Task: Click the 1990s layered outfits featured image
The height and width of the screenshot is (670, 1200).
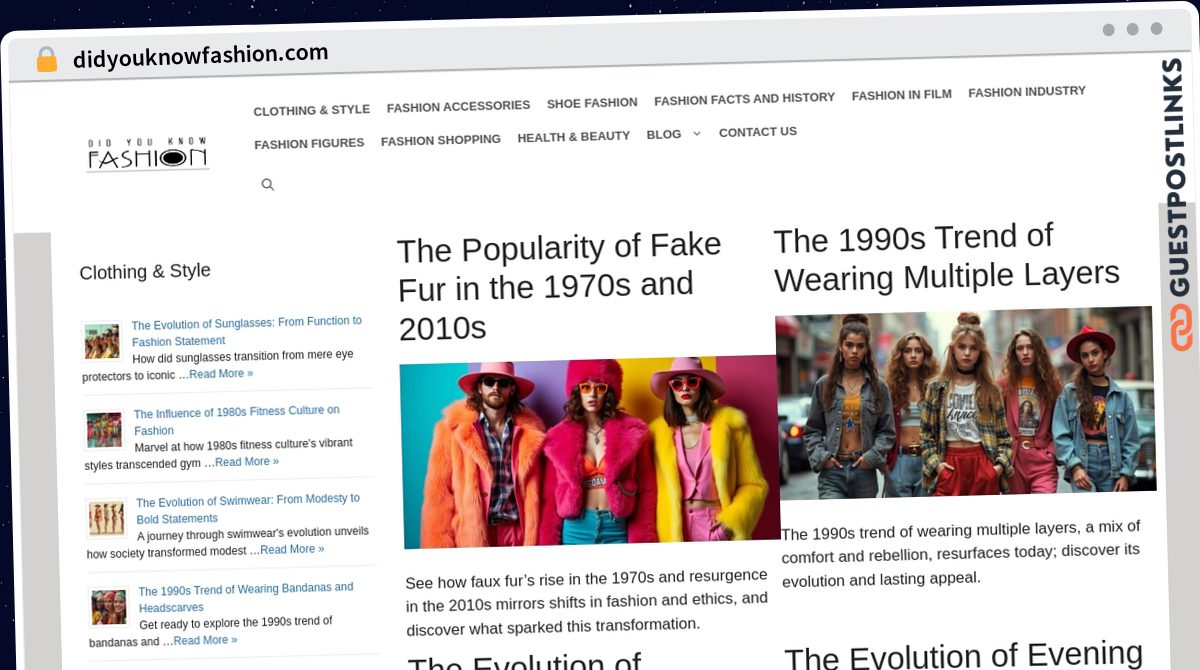Action: tap(965, 402)
